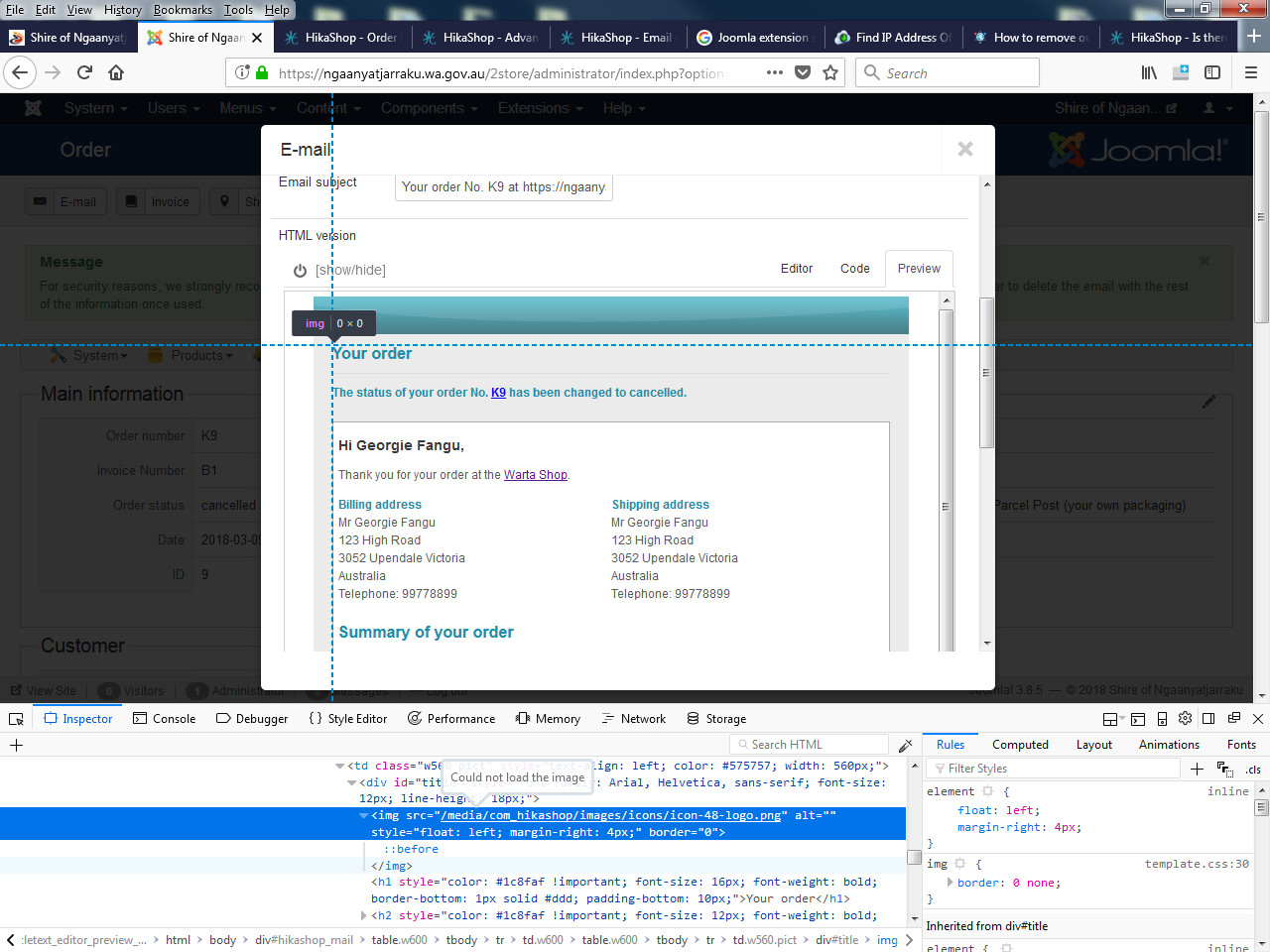Switch to the Editor view tab
1270x952 pixels.
click(x=797, y=269)
